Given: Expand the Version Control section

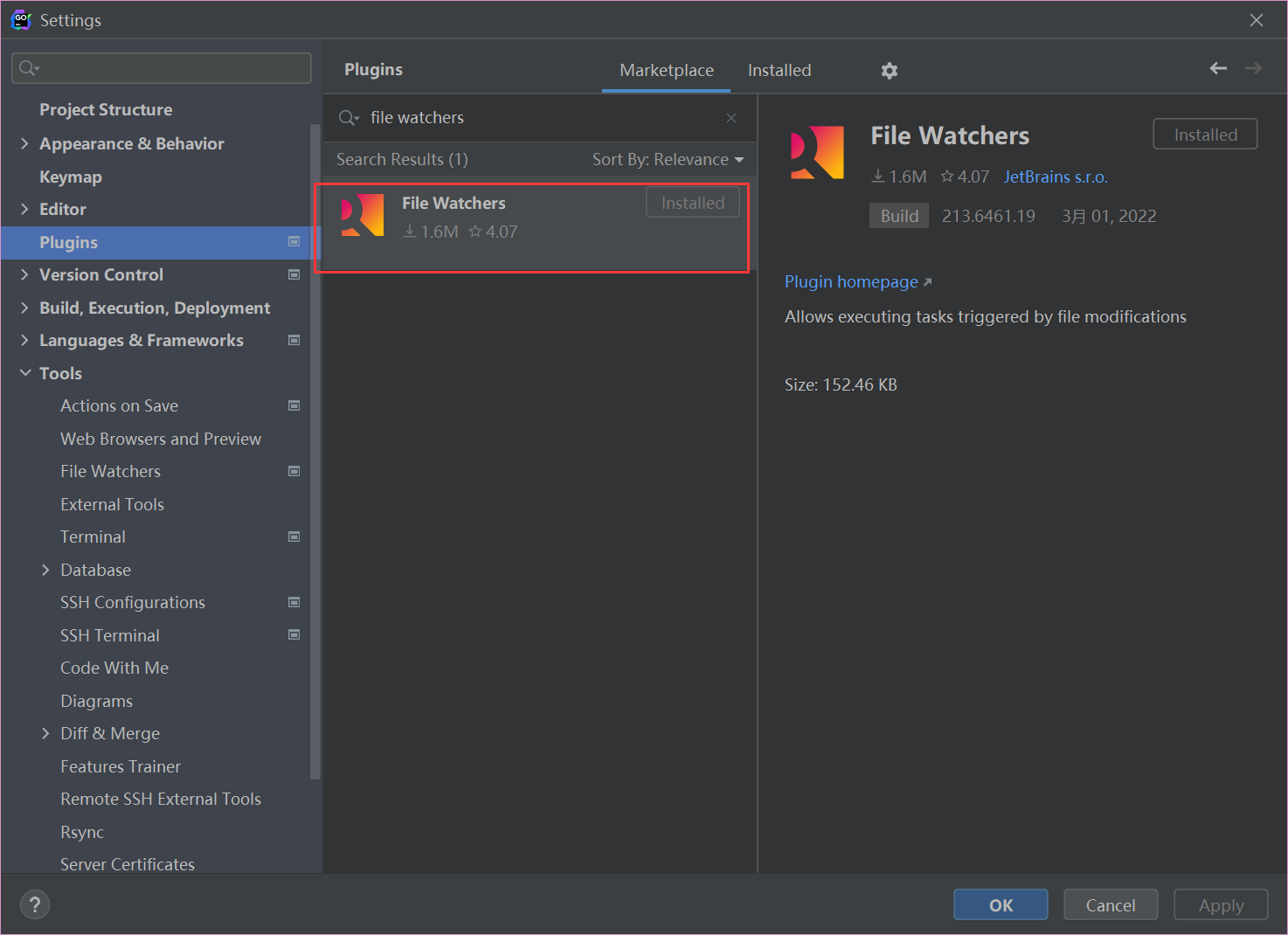Looking at the screenshot, I should (x=24, y=274).
